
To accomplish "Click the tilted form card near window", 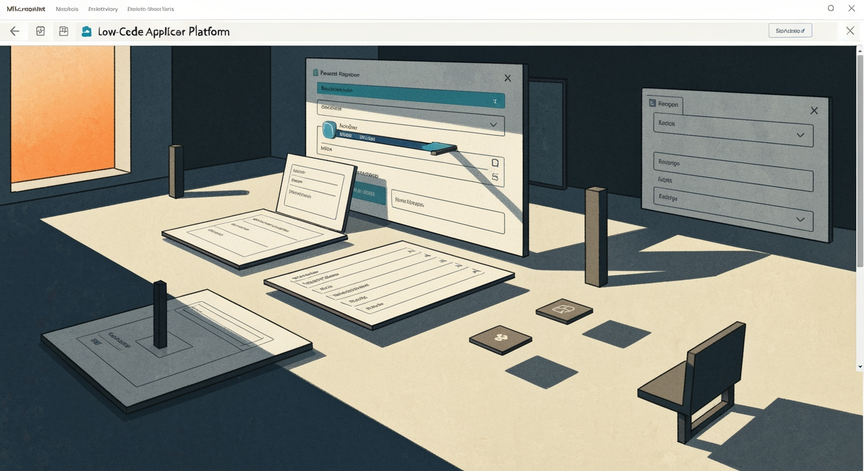I will 316,192.
